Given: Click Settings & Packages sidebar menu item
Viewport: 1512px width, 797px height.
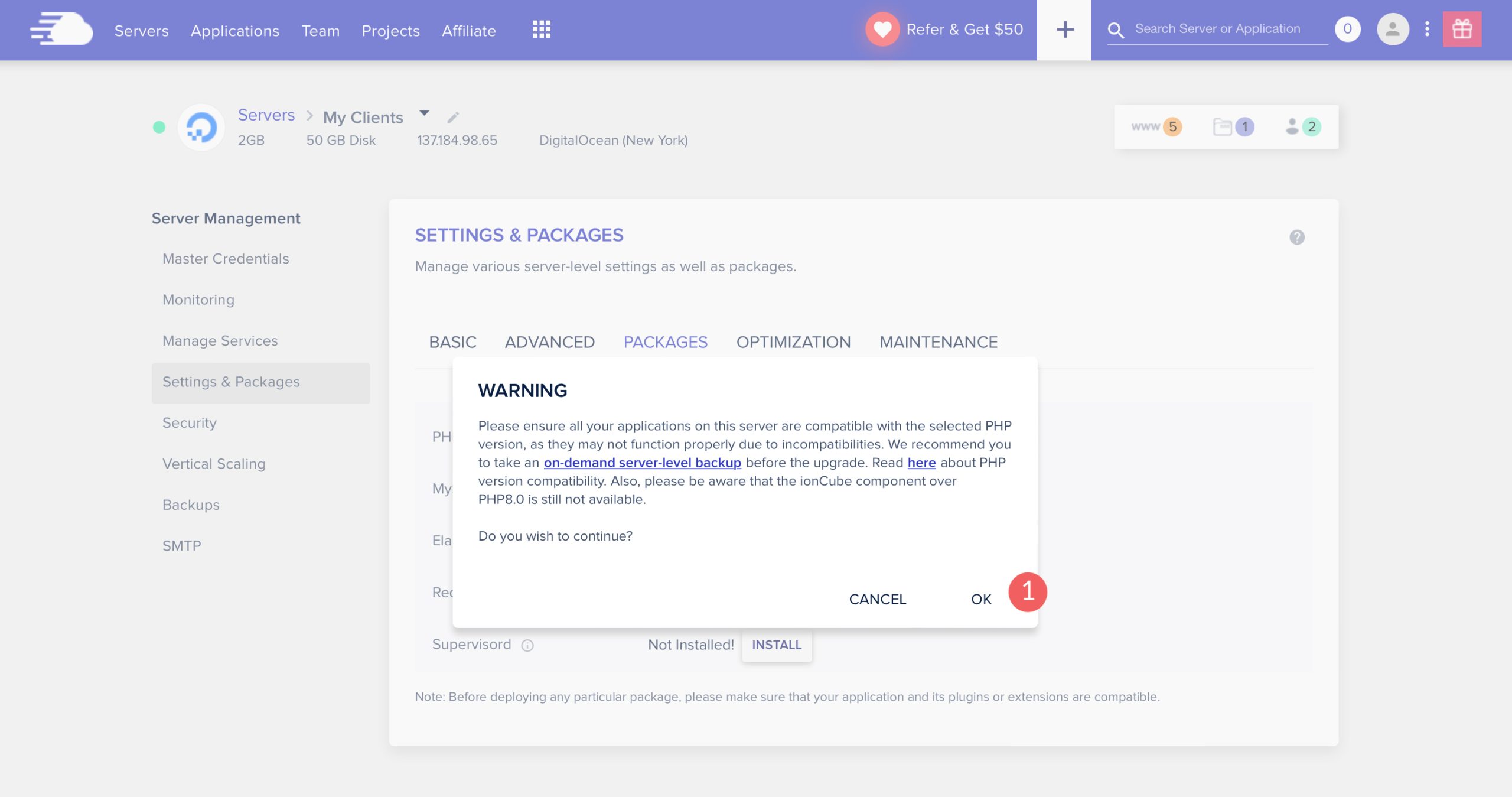Looking at the screenshot, I should (231, 382).
